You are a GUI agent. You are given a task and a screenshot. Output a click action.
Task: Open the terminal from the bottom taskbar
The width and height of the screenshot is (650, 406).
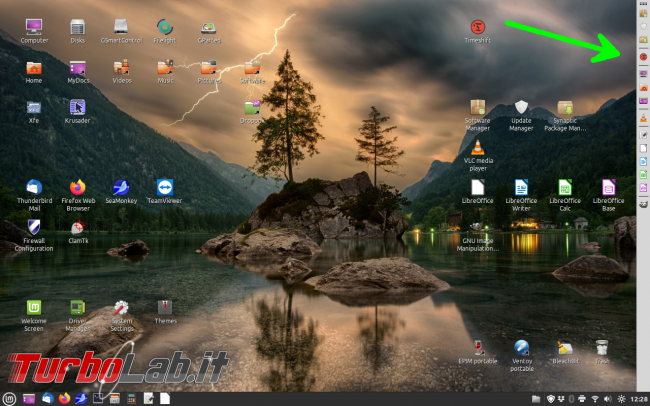[x=98, y=399]
